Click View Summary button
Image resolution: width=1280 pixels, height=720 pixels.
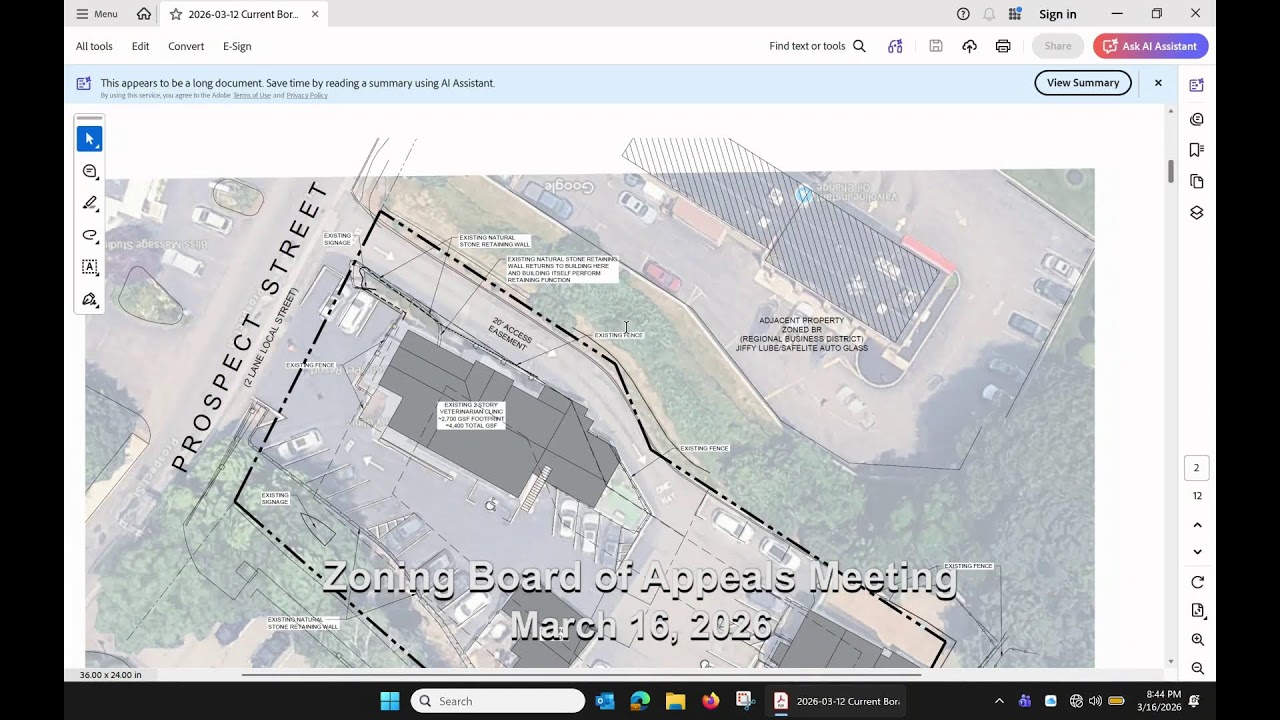coord(1083,83)
